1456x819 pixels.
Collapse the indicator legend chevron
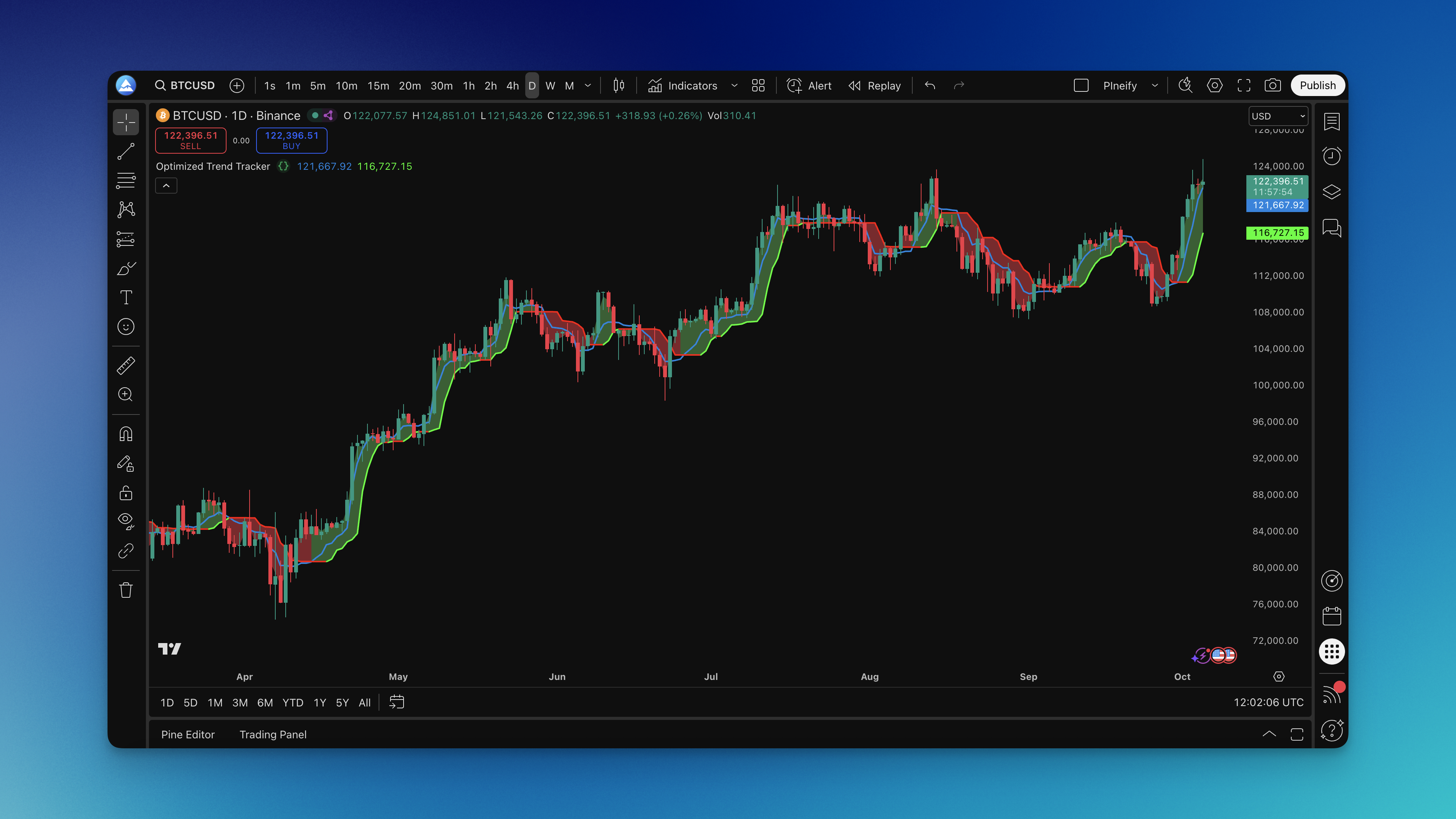(166, 186)
